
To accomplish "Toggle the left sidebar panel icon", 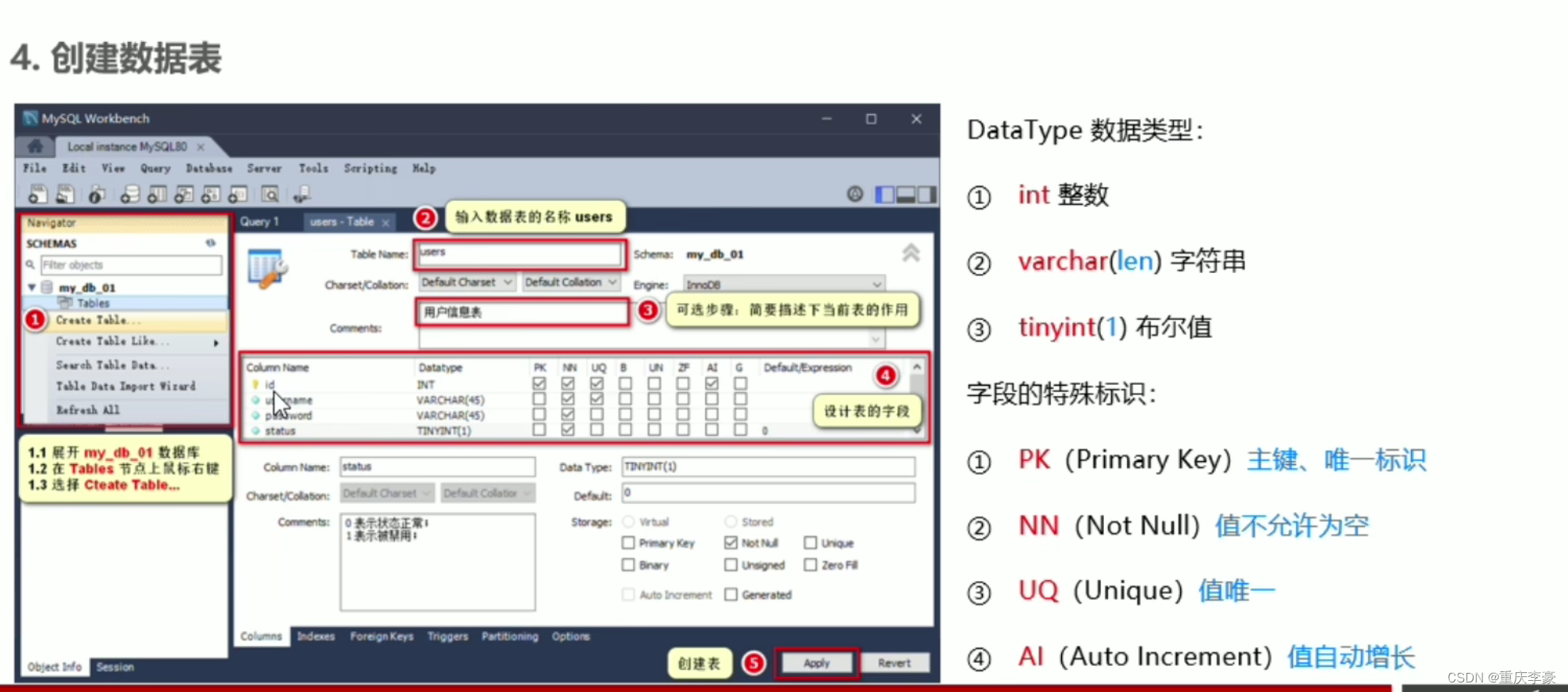I will [x=884, y=194].
